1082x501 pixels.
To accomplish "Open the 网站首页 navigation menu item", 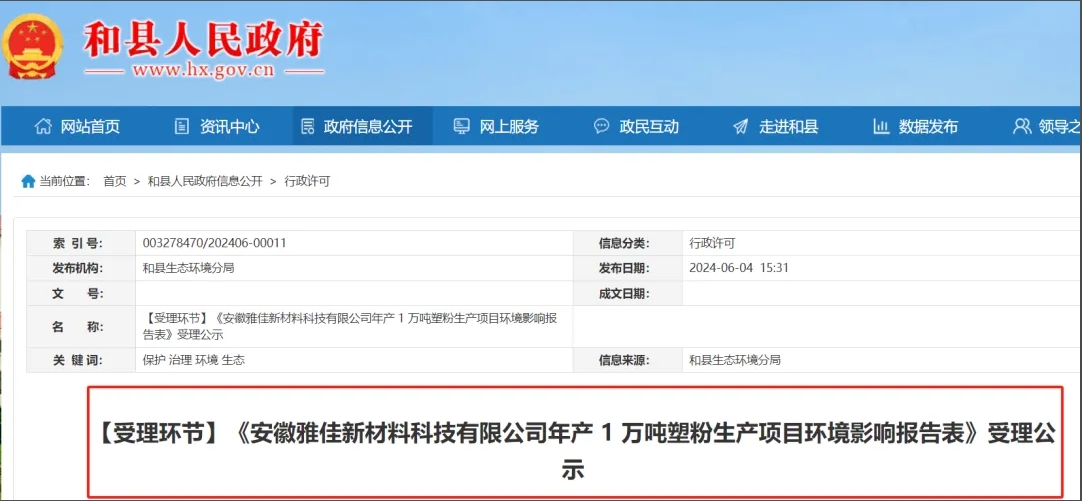I will 90,127.
